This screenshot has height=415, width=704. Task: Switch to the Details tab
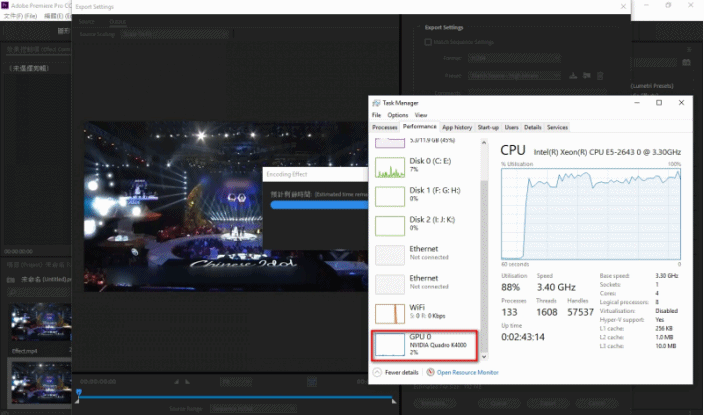click(532, 128)
